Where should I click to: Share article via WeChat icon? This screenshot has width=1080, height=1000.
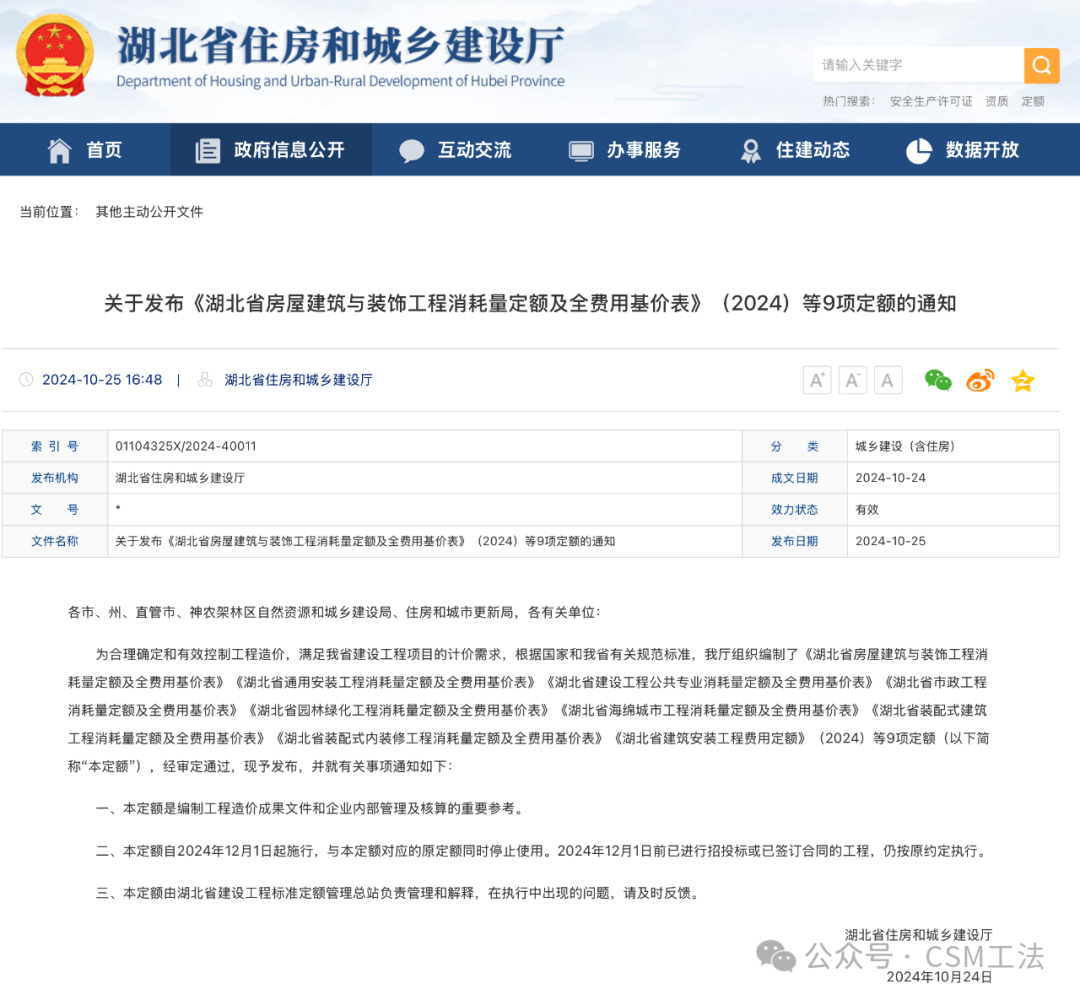click(937, 380)
